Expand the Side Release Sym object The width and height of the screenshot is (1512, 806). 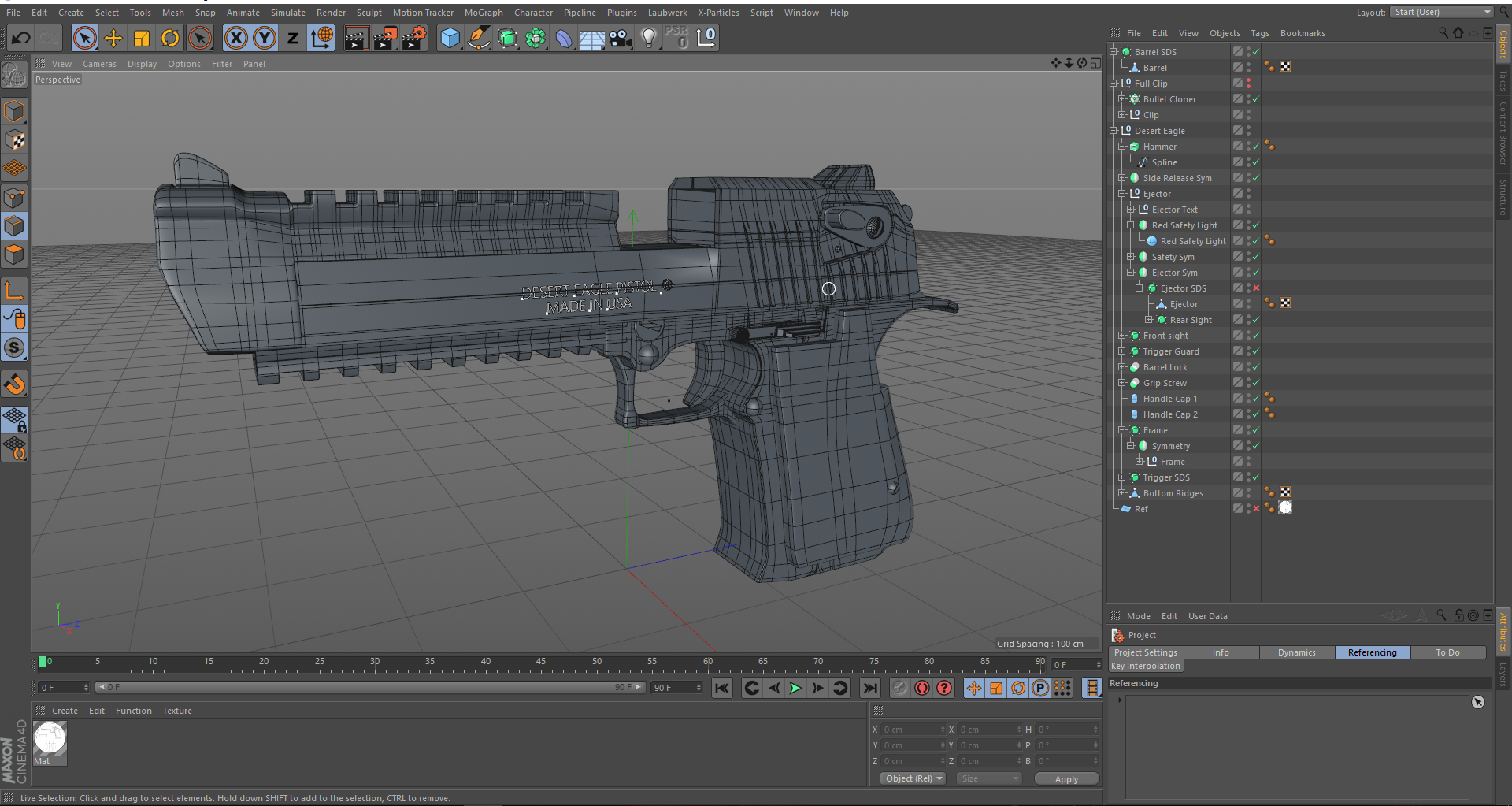[1122, 178]
